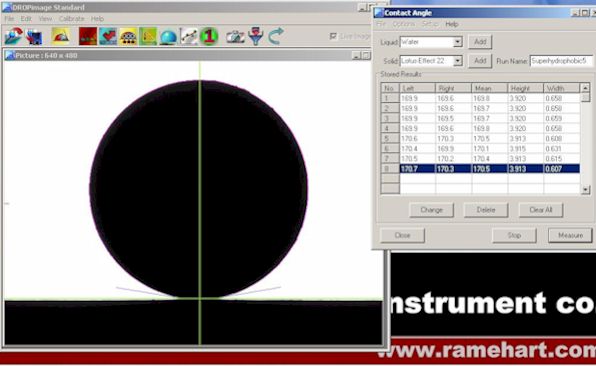Click the green number 1 icon
The image size is (596, 366).
(x=209, y=36)
